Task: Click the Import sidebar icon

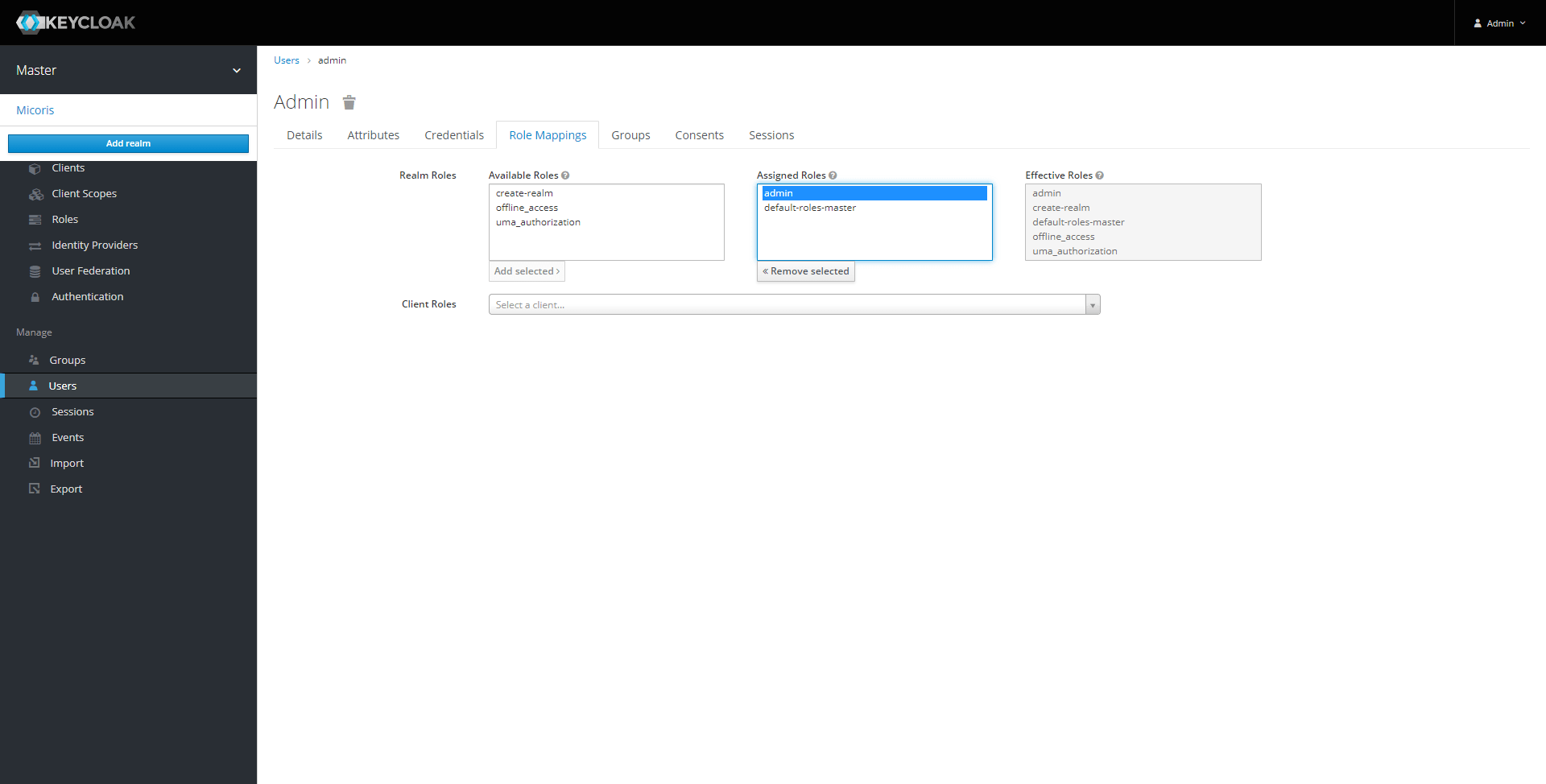Action: 34,463
